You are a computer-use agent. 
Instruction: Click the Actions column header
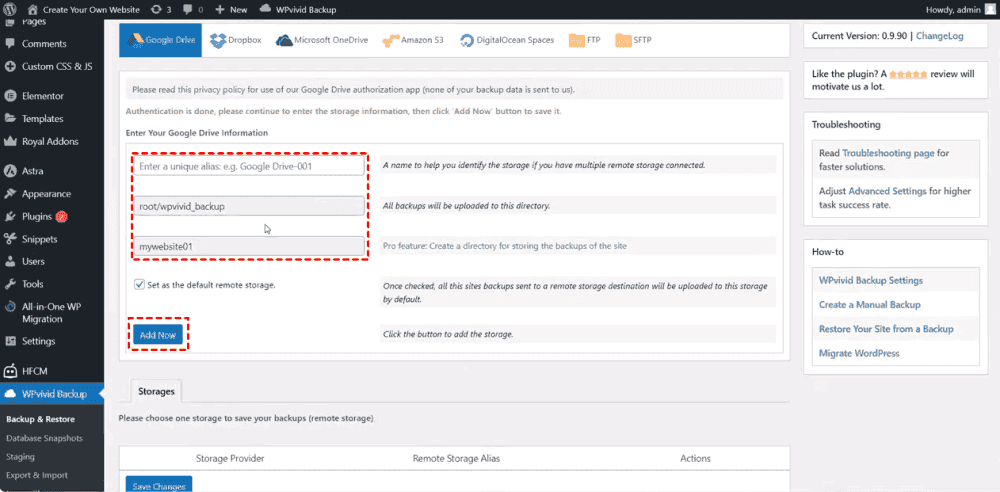(x=695, y=458)
